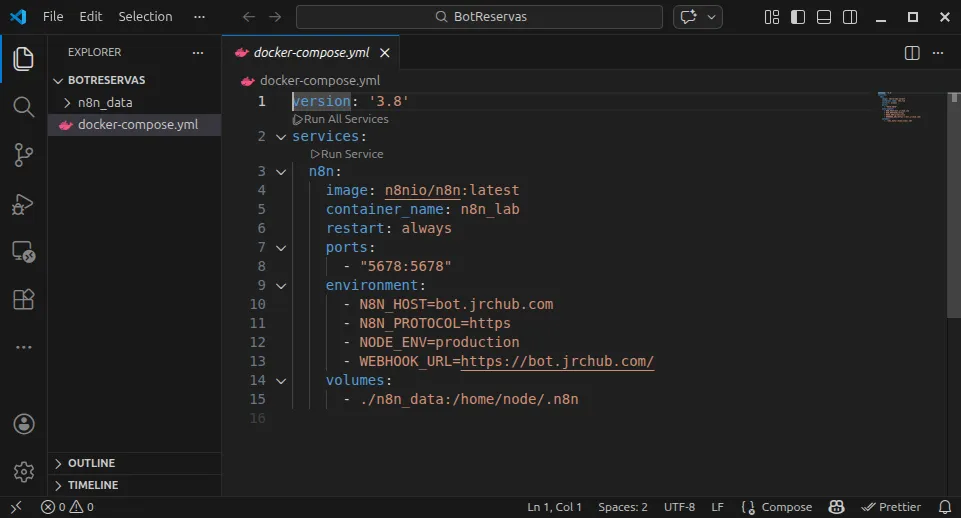961x518 pixels.
Task: Fold the ports block
Action: pyautogui.click(x=281, y=248)
